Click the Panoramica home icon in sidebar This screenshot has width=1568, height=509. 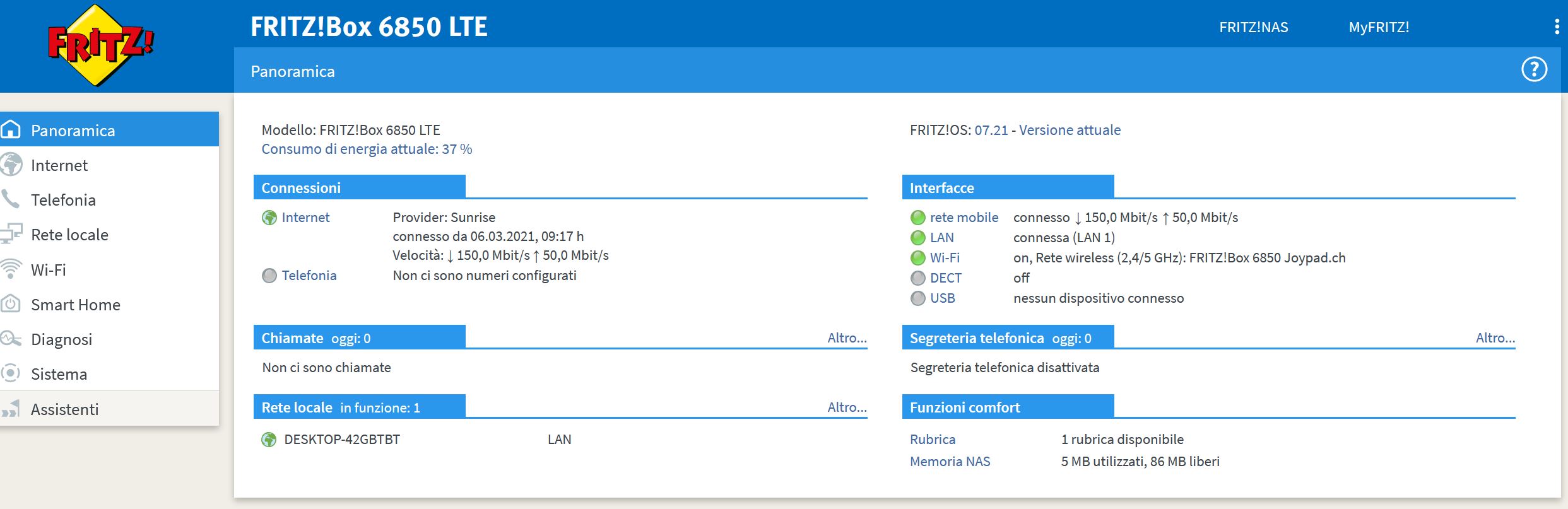coord(11,129)
